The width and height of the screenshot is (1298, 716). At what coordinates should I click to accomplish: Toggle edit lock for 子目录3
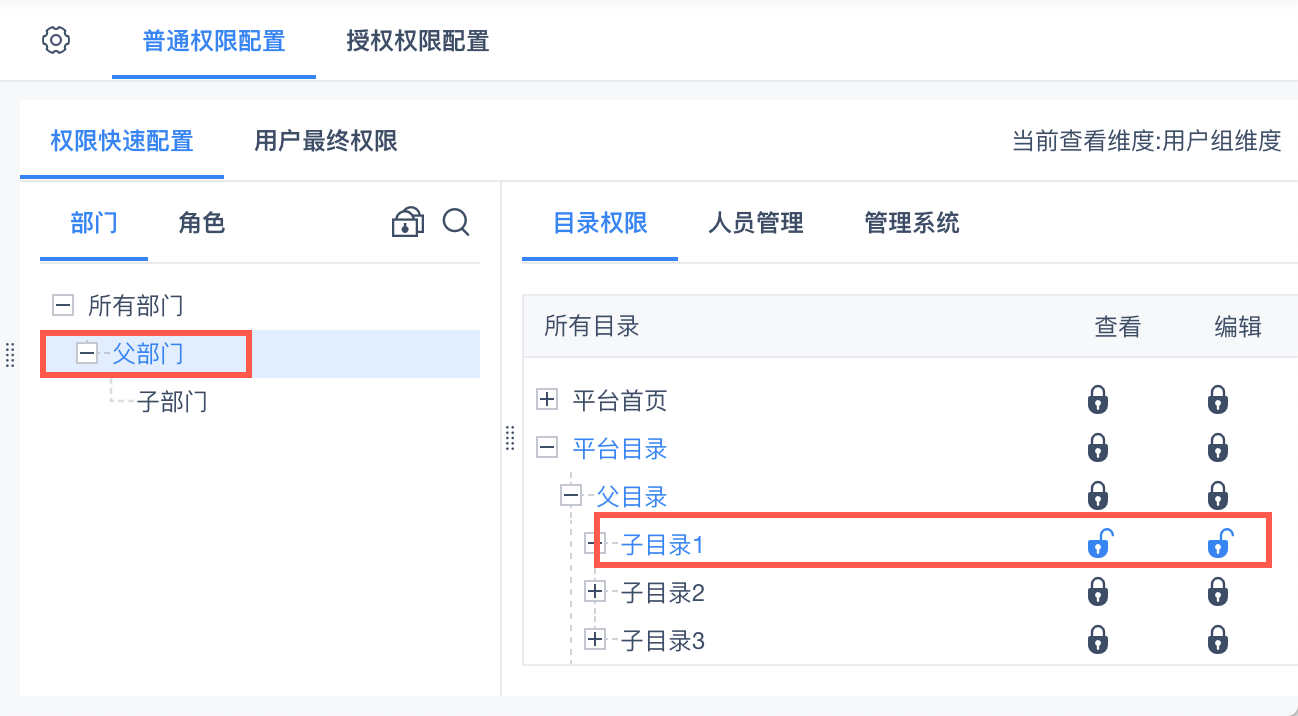[1217, 639]
